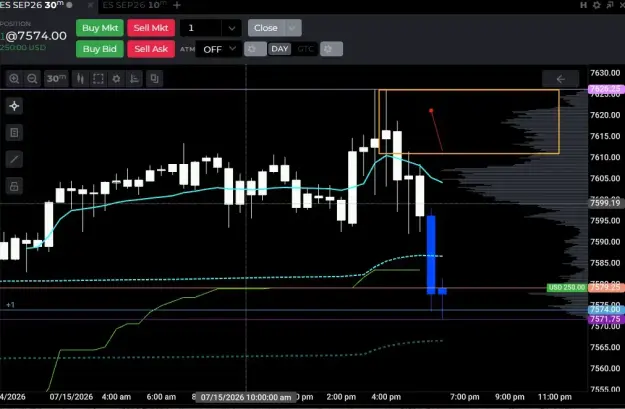The width and height of the screenshot is (625, 409).
Task: Click the order quantity field showing 1
Action: click(200, 28)
